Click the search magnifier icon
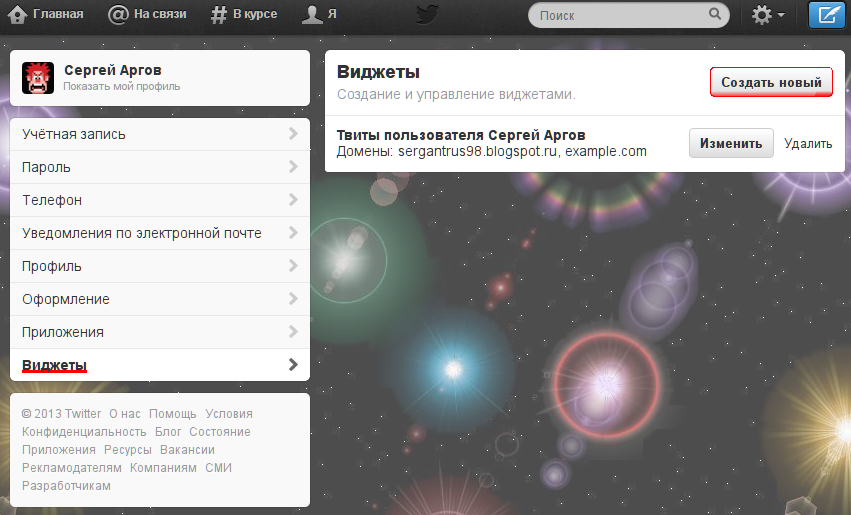Screen dimensions: 851x515 (715, 14)
